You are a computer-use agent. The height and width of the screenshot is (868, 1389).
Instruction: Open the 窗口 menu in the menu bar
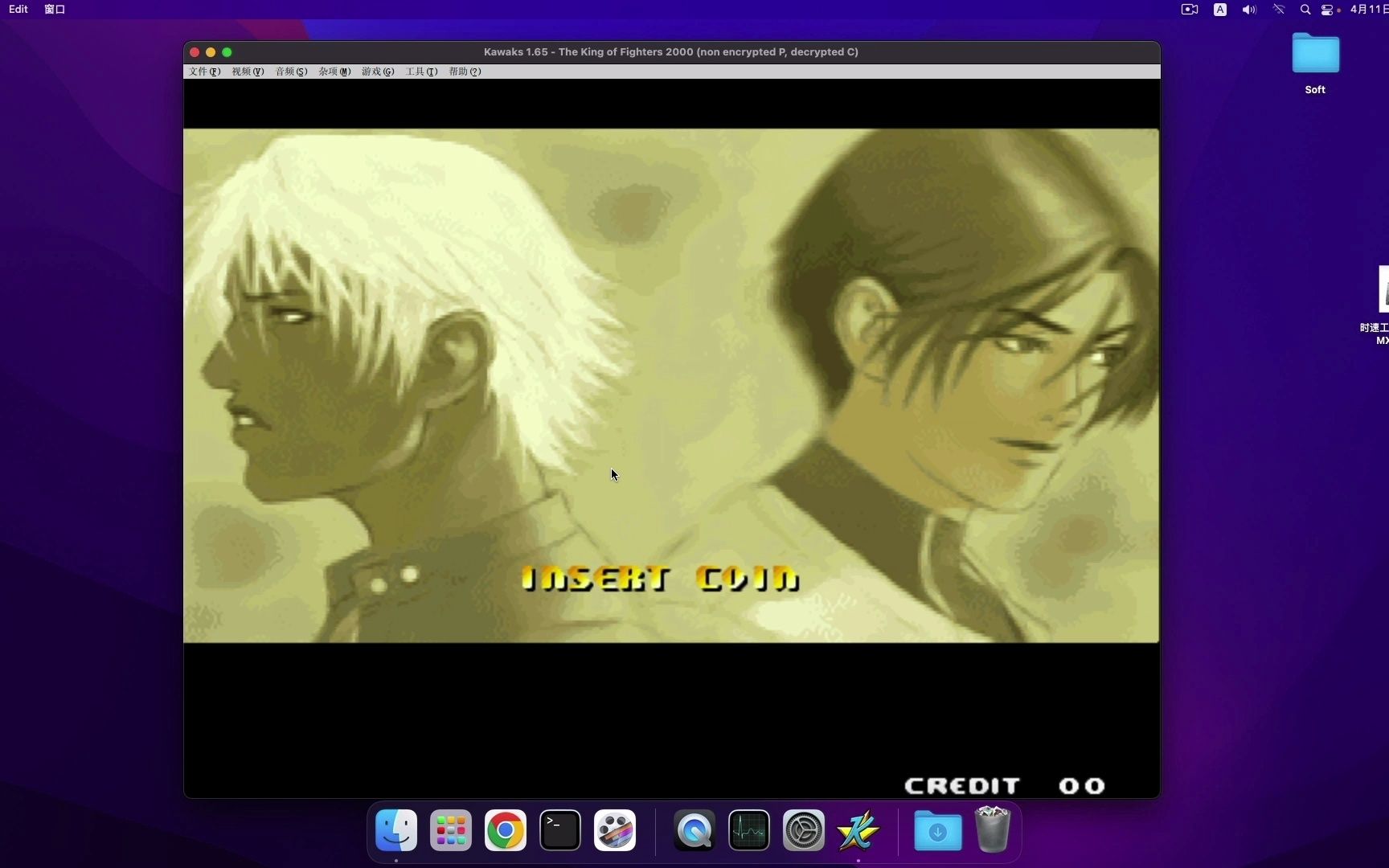pos(55,9)
